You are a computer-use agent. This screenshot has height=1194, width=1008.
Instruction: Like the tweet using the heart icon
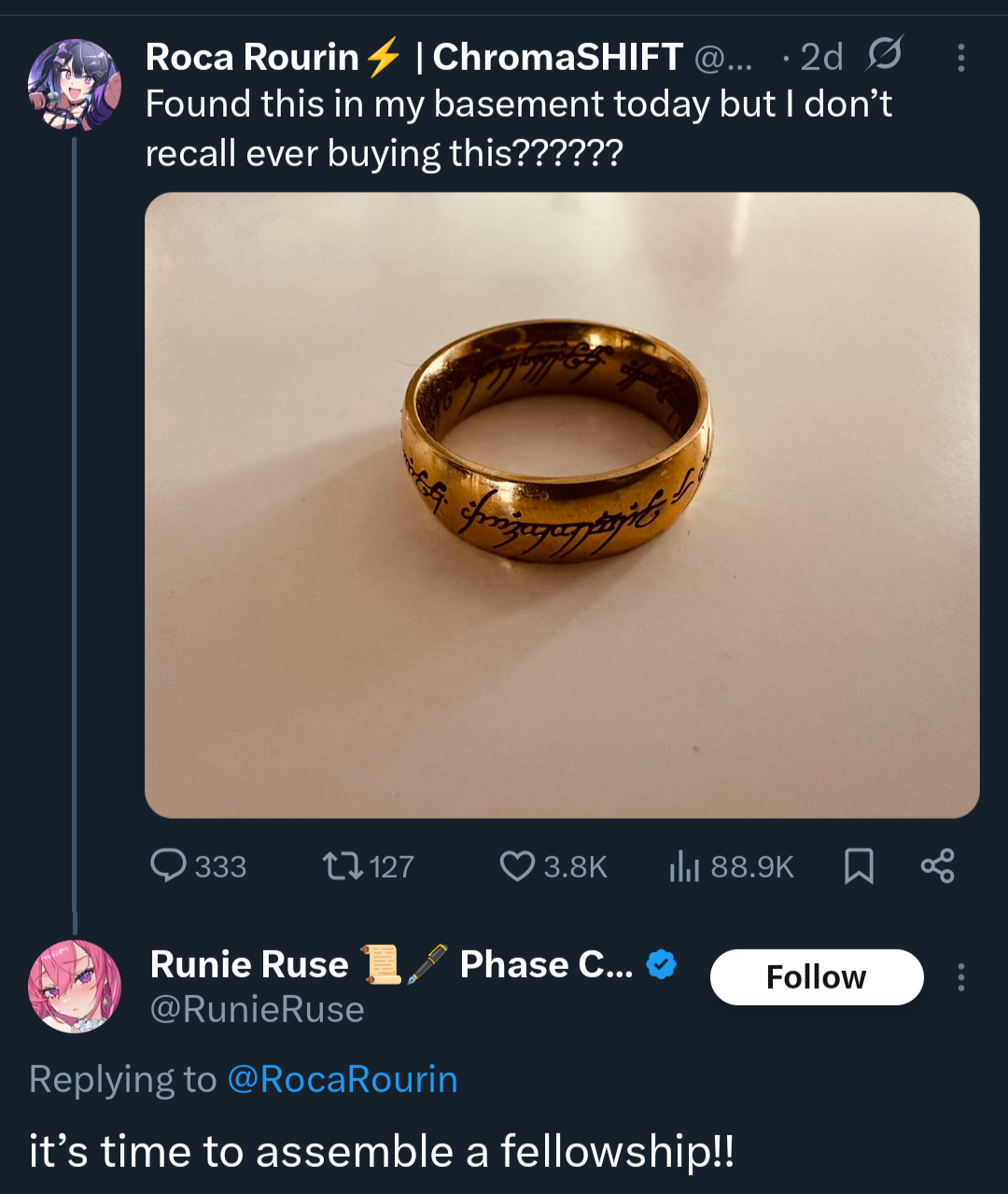coord(553,866)
